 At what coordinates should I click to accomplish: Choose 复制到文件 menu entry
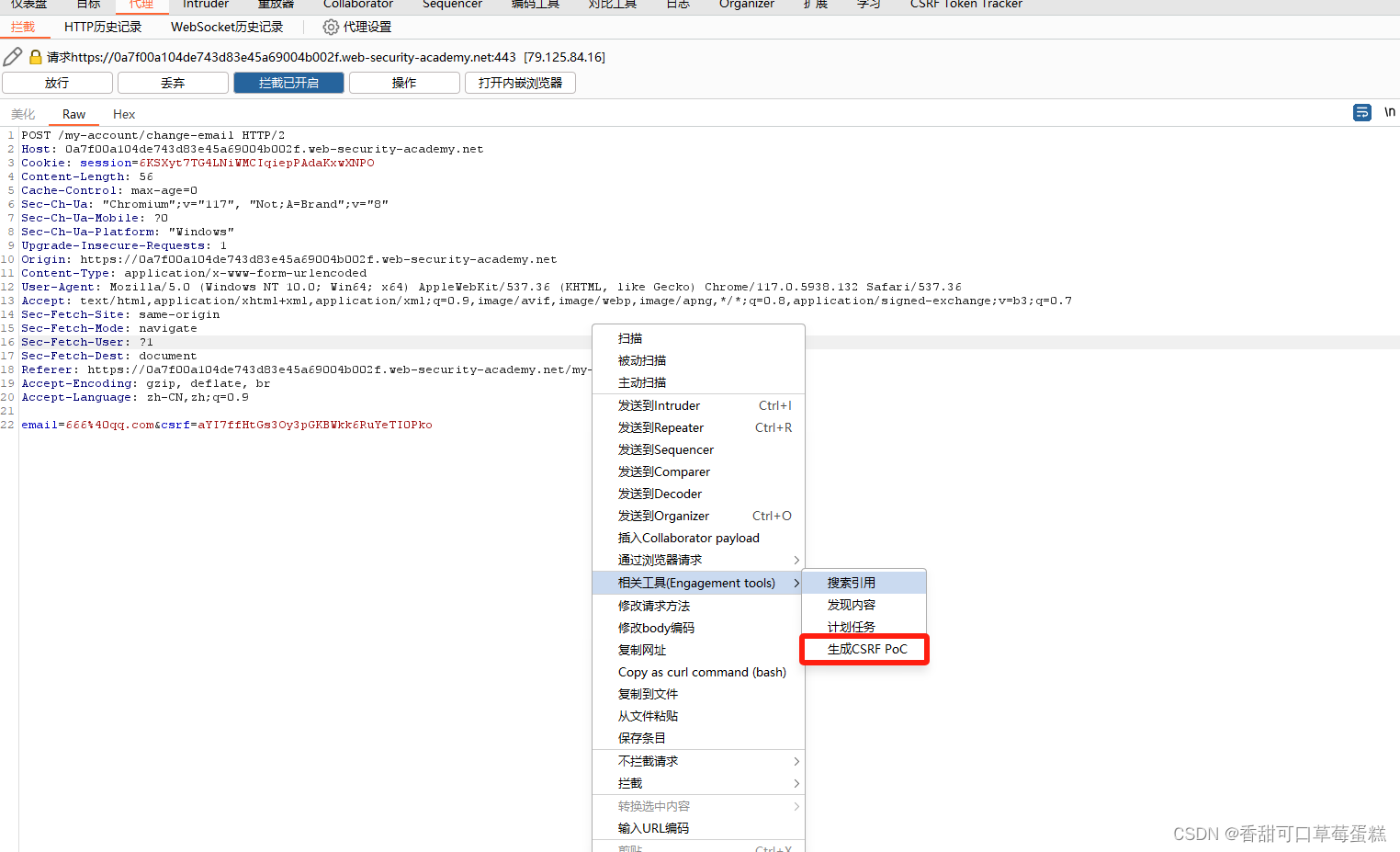698,694
